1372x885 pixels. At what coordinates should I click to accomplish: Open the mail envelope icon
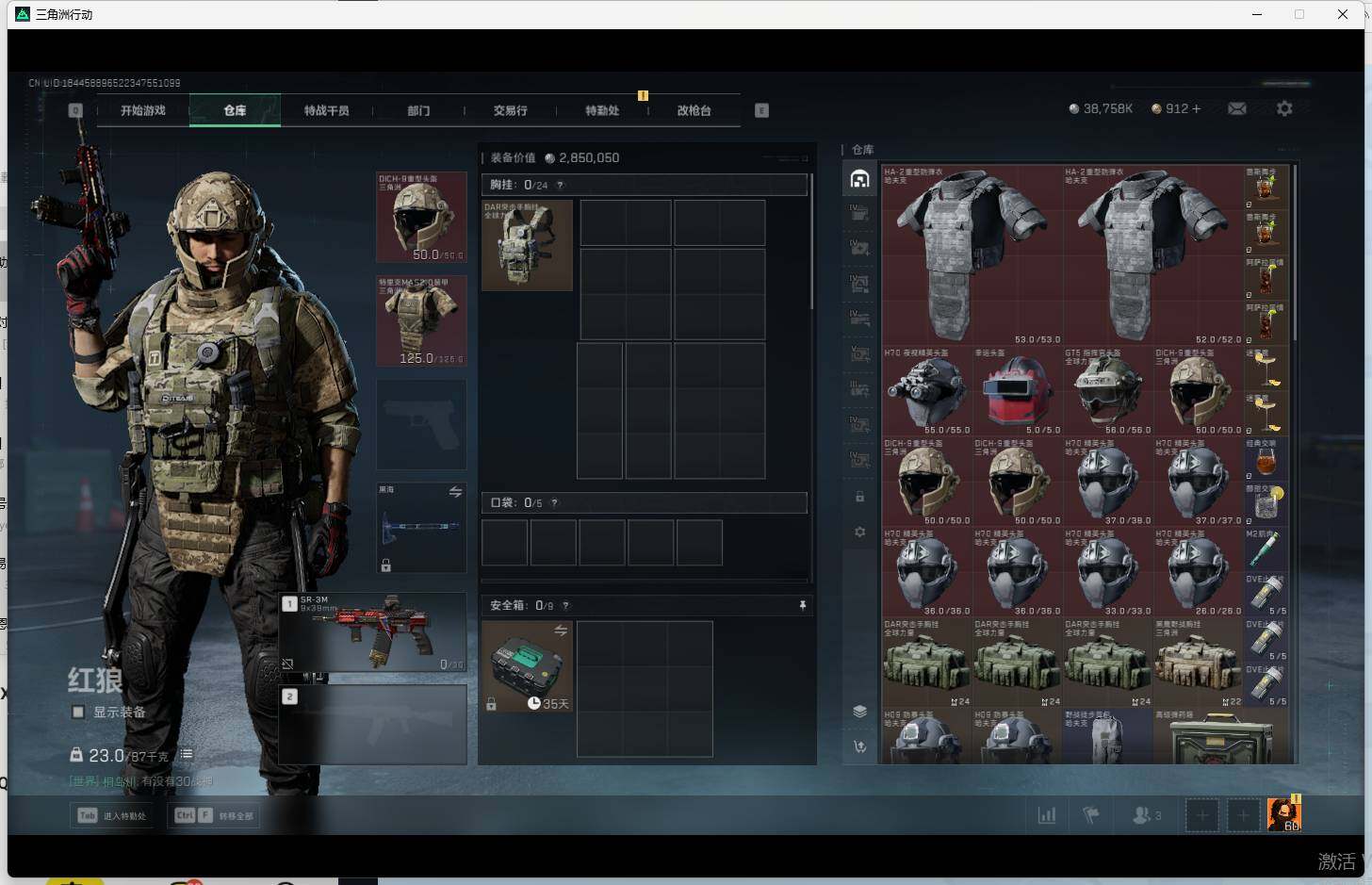[1237, 108]
